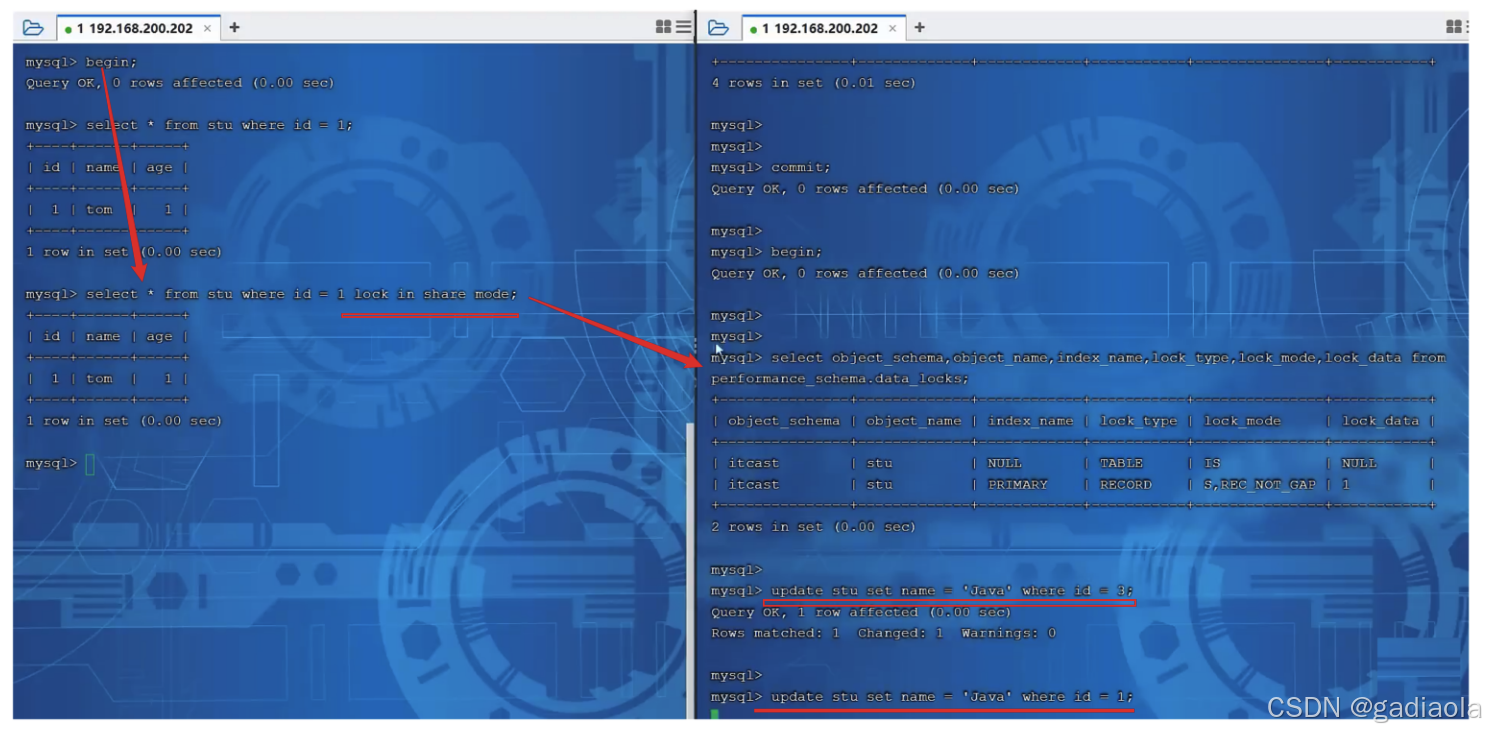This screenshot has height=734, width=1486.
Task: Click the IS lock_mode cell
Action: click(x=1212, y=463)
